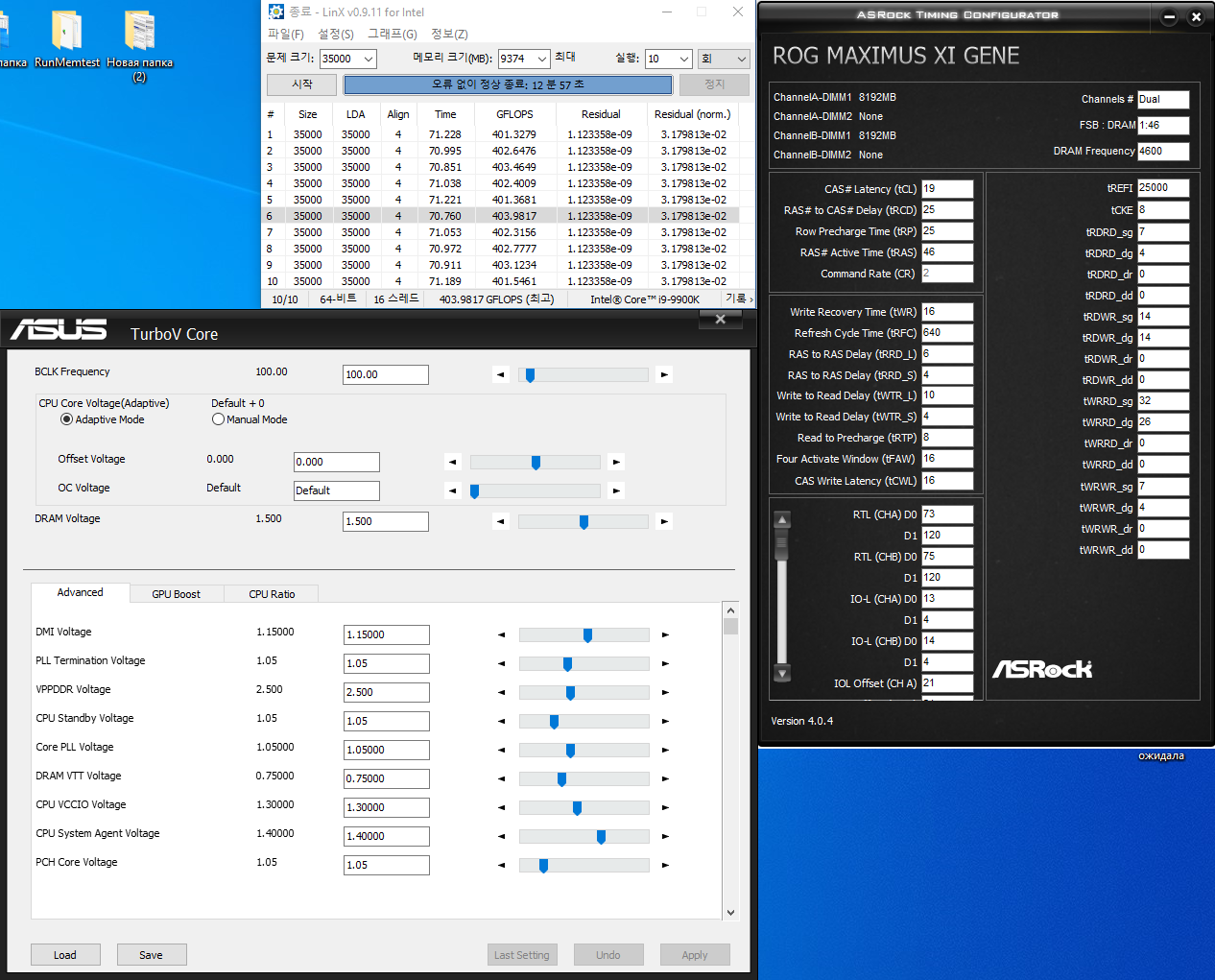Image resolution: width=1215 pixels, height=980 pixels.
Task: Switch to the GPU Boost tab
Action: (177, 594)
